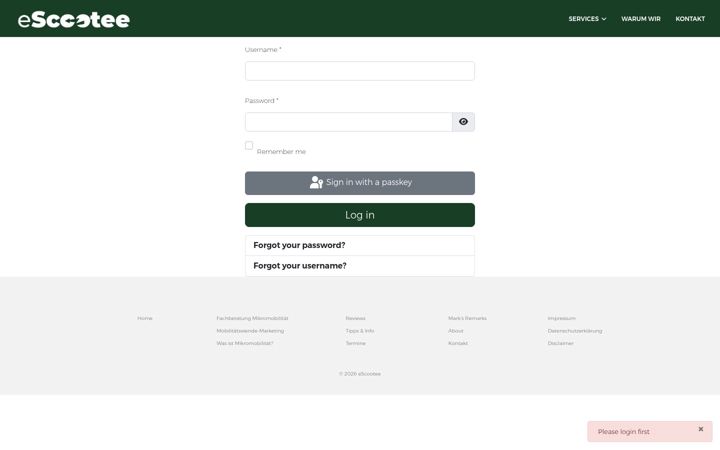Open the Tipps & Info footer link

click(x=360, y=331)
